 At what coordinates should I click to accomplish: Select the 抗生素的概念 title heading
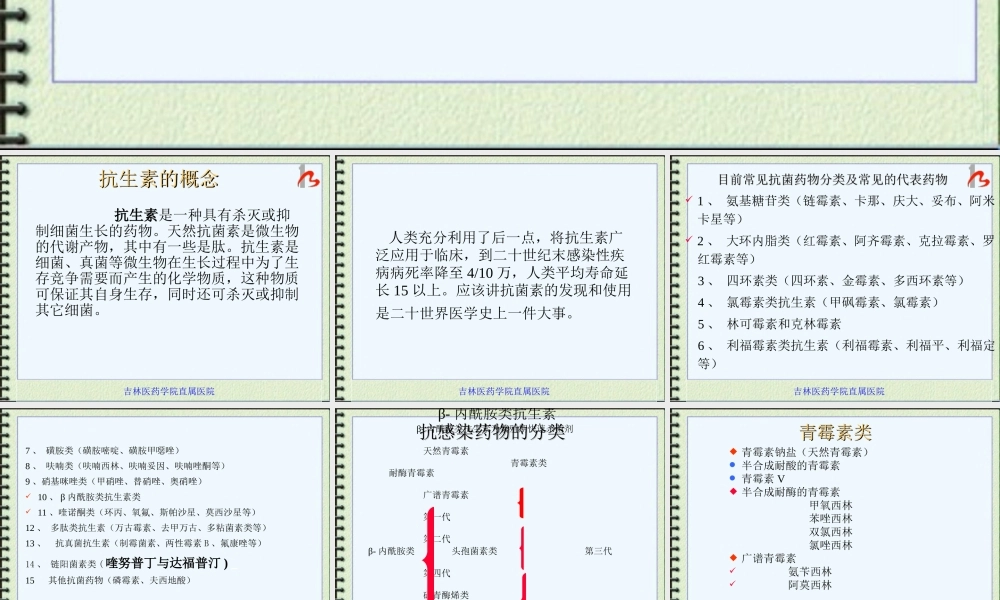point(159,180)
